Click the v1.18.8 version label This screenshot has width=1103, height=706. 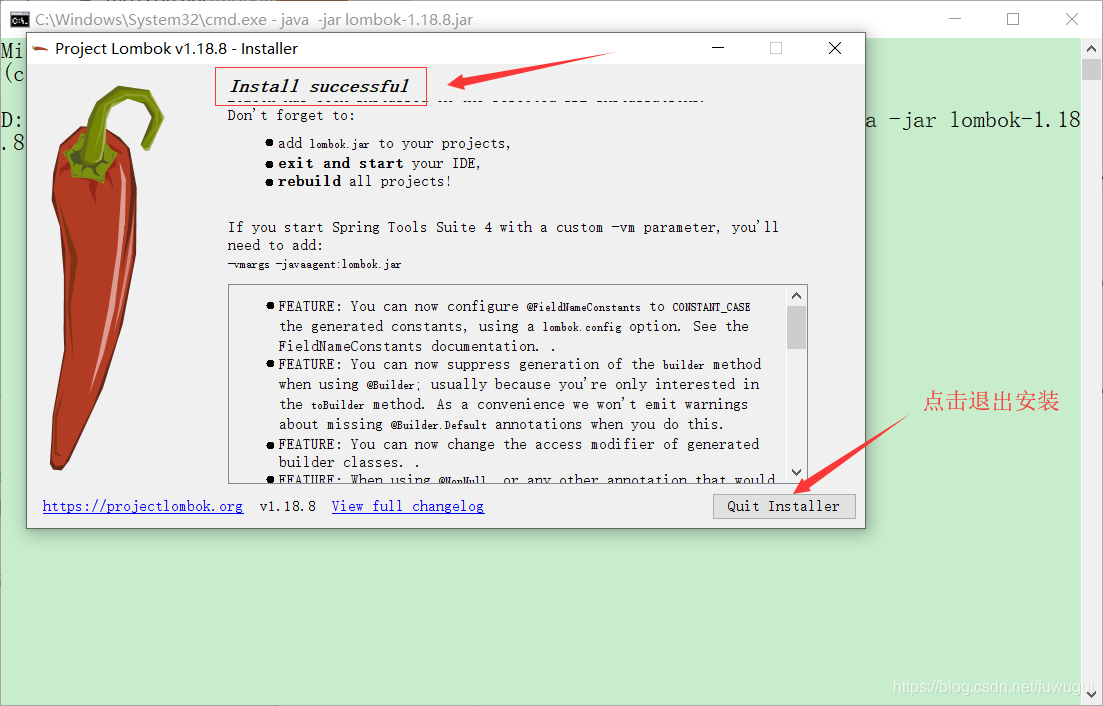[288, 506]
